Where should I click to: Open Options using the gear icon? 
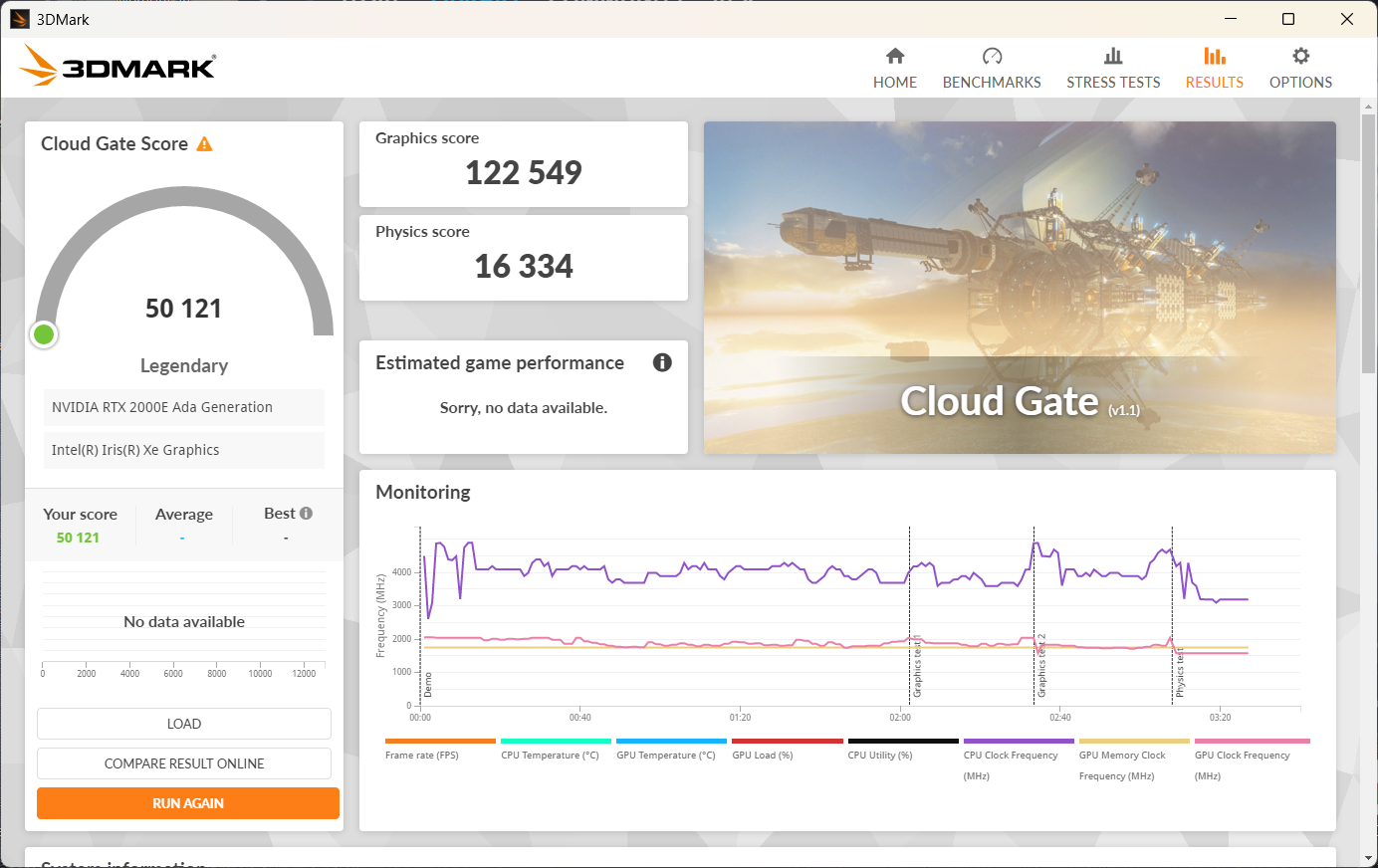click(1300, 56)
